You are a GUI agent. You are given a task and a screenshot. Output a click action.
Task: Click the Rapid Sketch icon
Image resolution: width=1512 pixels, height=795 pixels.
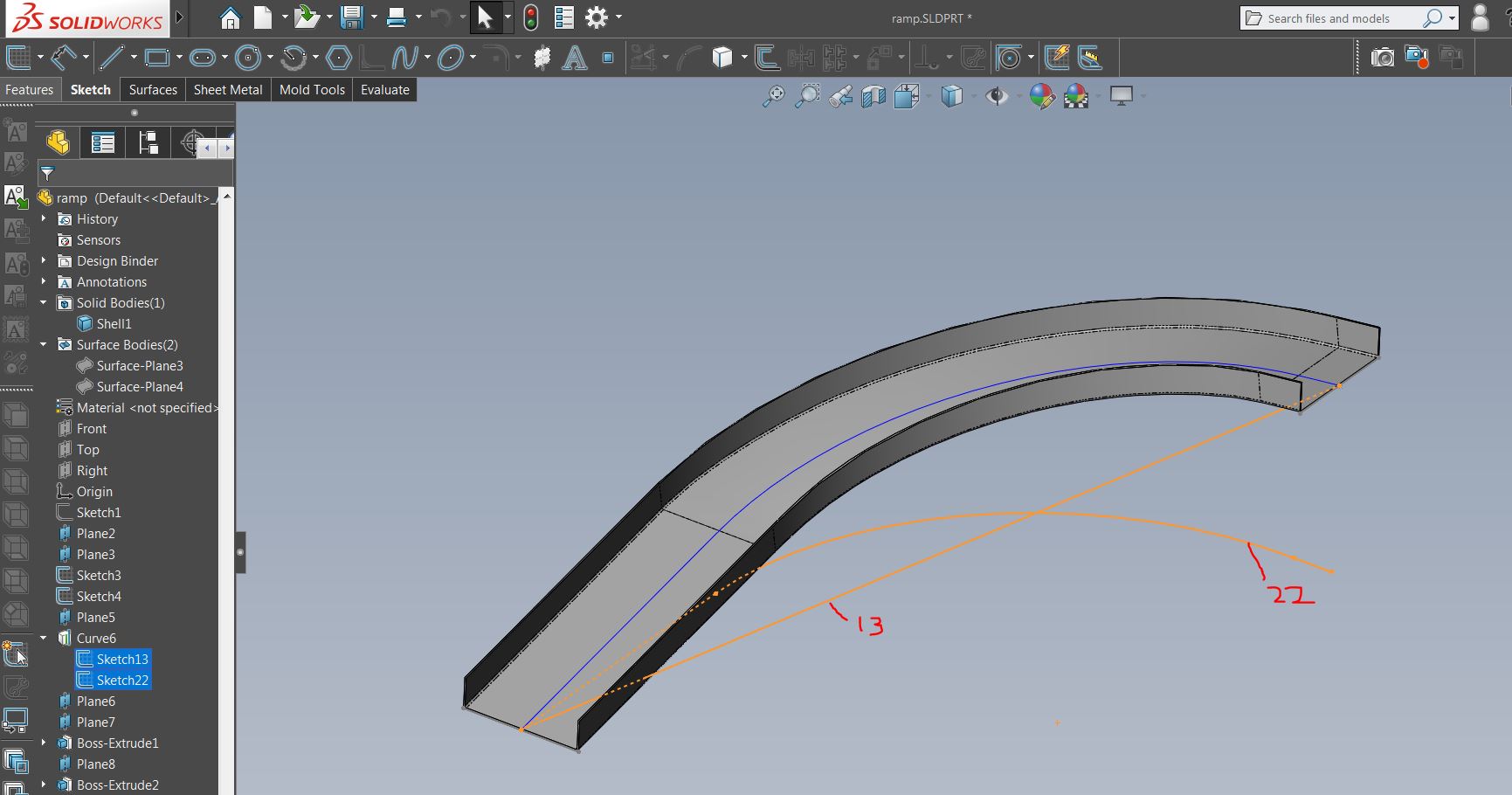point(1057,58)
